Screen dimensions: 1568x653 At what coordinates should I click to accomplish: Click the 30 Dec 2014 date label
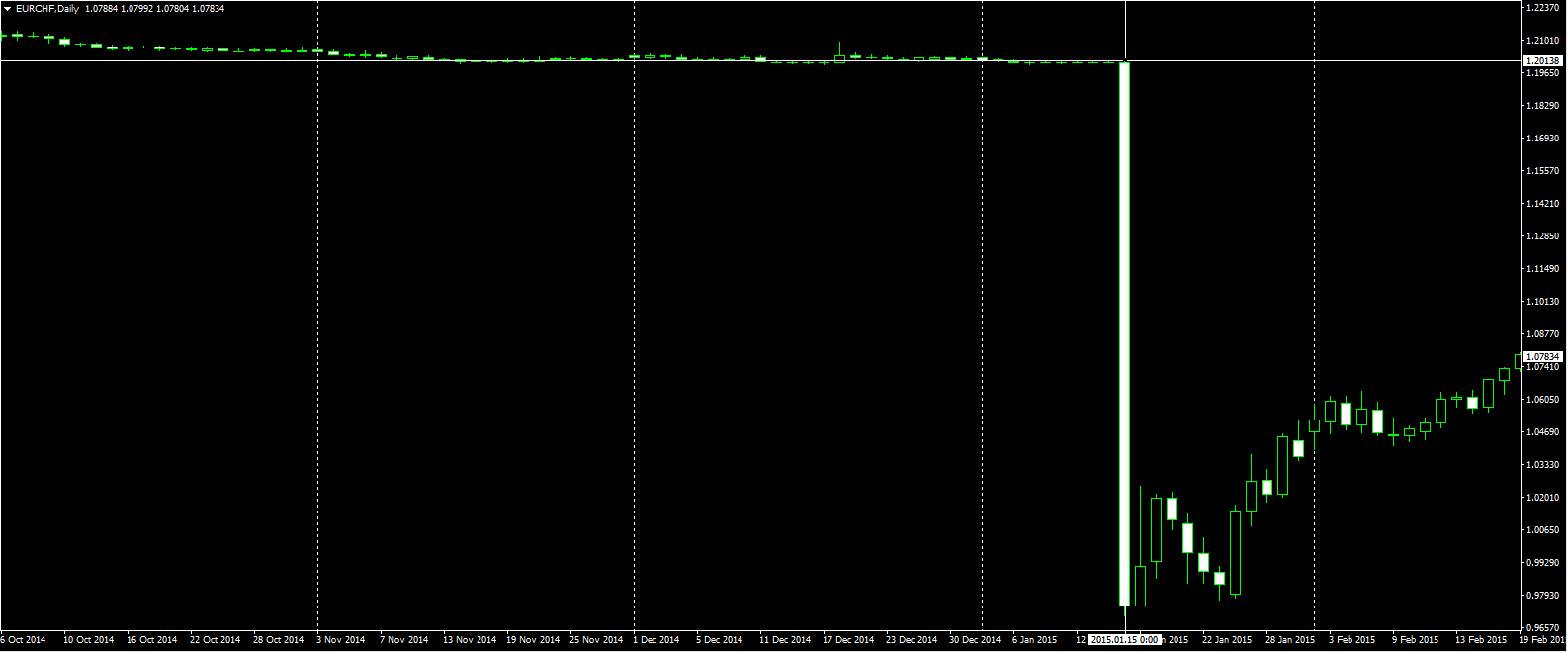[974, 640]
